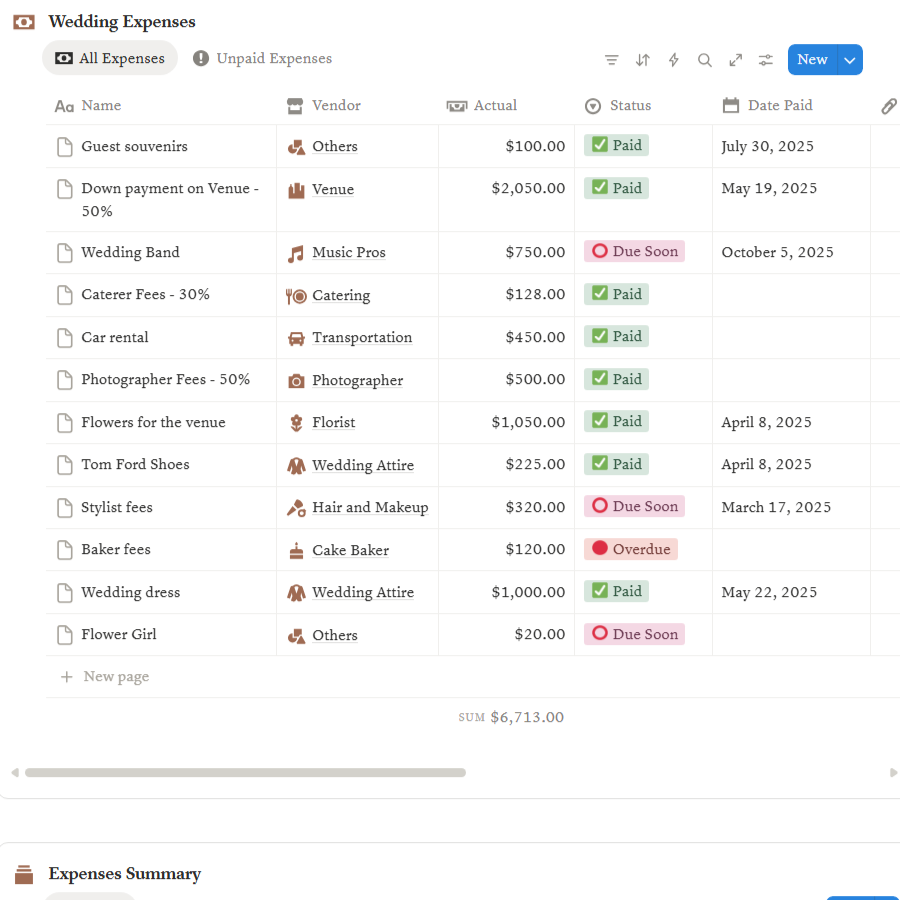Open view settings sliders icon
Screen dimensions: 900x900
765,60
